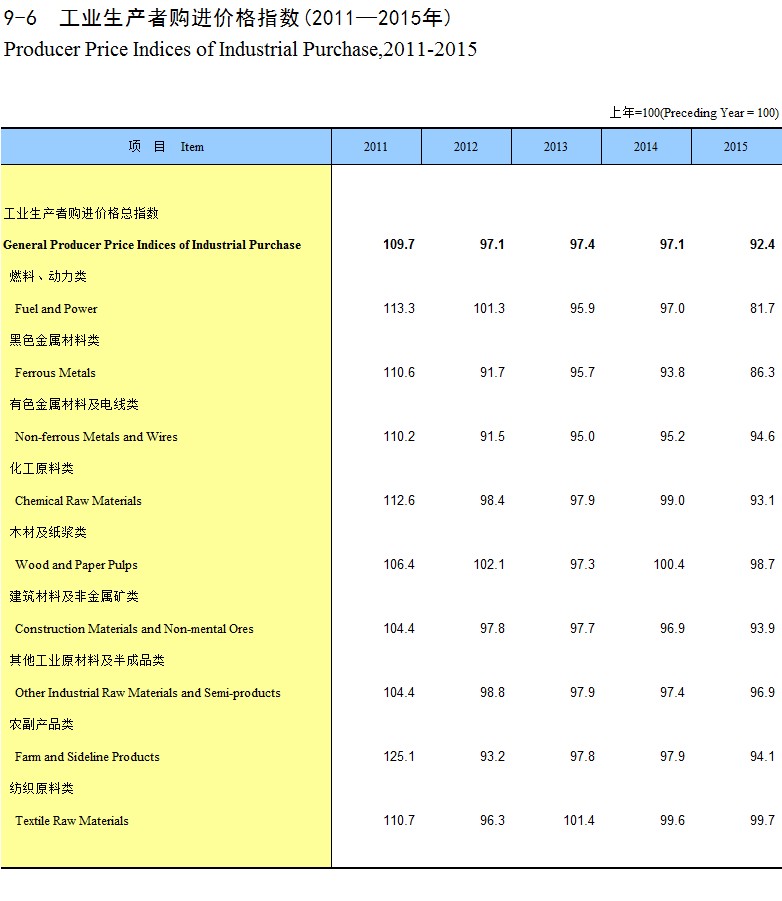This screenshot has width=782, height=901.
Task: Select Fuel and Power 2014 value 97.0
Action: (672, 309)
